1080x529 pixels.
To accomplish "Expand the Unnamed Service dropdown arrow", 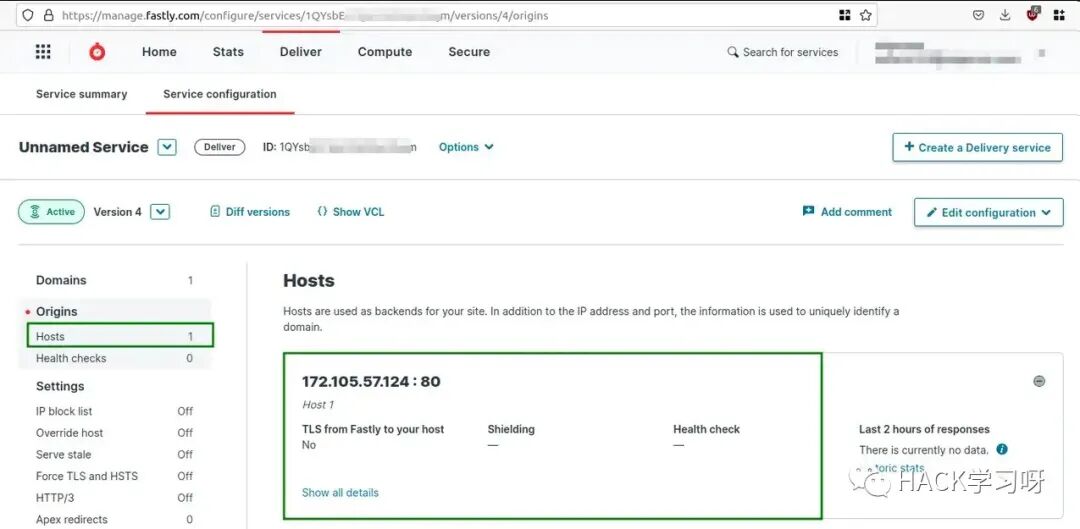I will [x=167, y=147].
